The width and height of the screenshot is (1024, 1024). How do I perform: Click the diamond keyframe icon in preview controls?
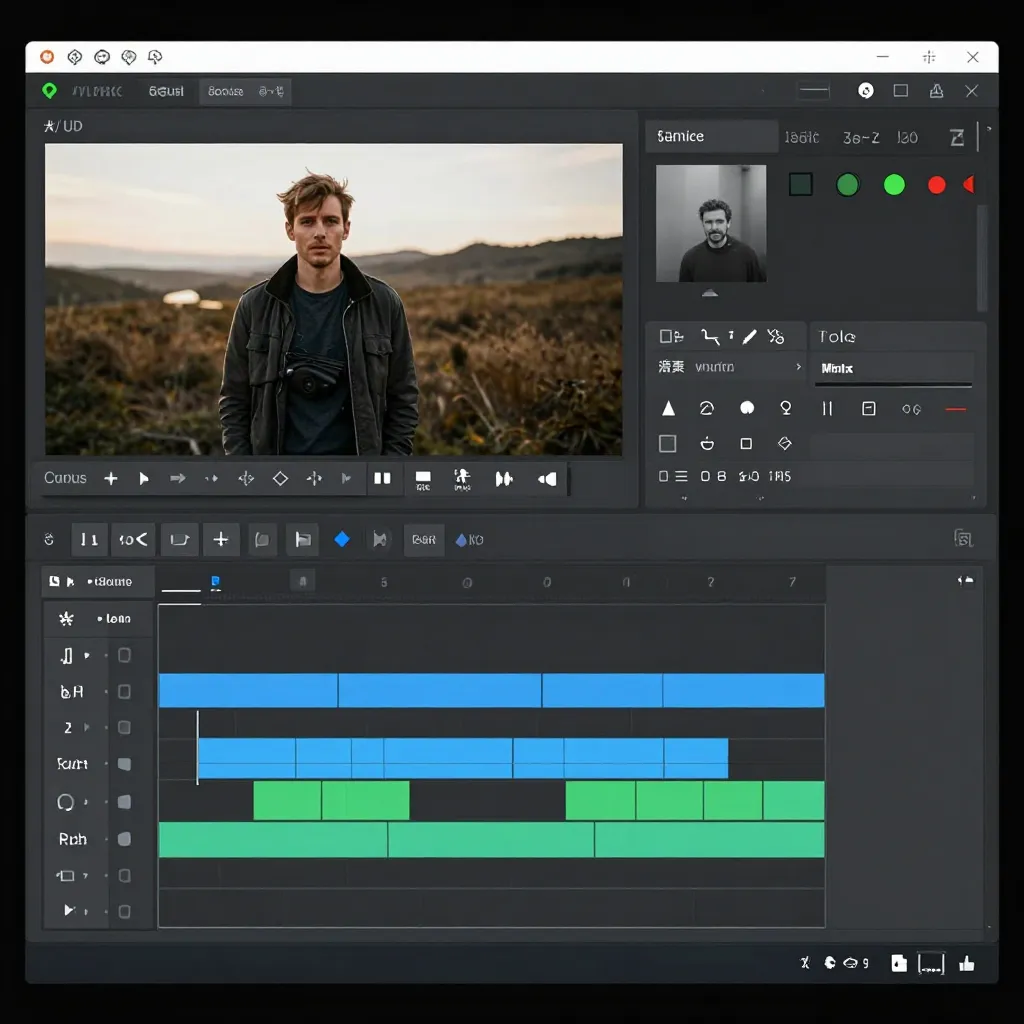(280, 479)
